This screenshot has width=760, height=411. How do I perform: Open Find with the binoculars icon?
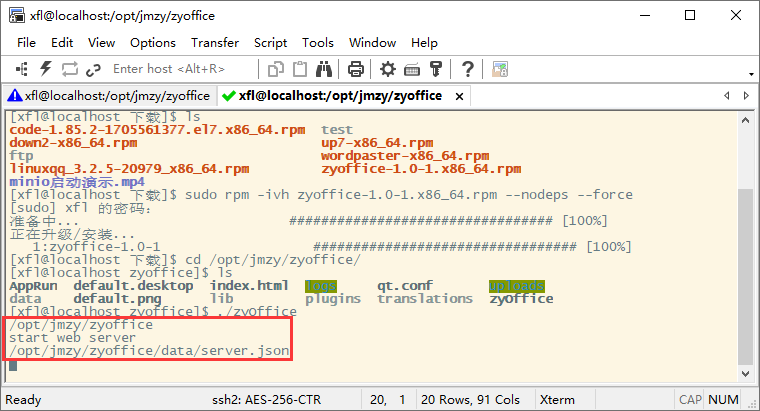(324, 69)
